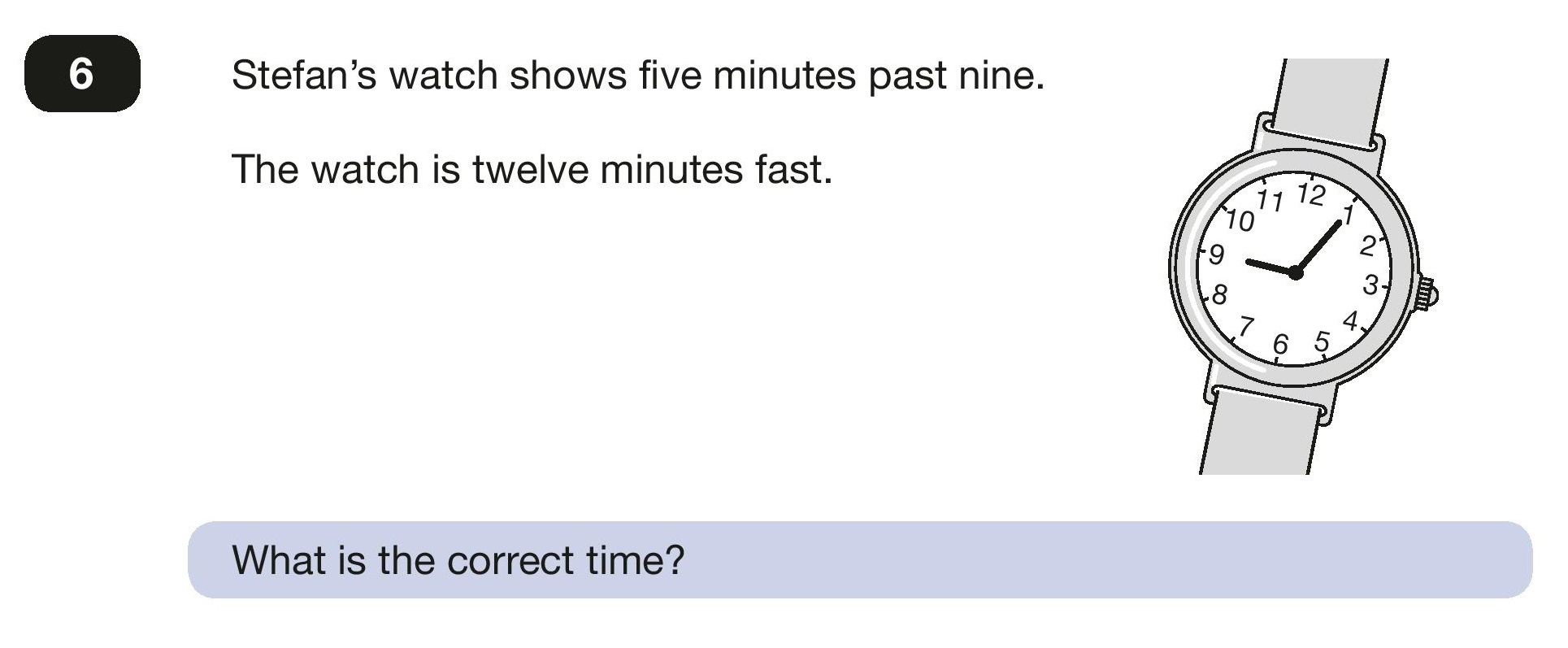Click the watch crown knob
This screenshot has height=648, width=1568.
point(1427,293)
